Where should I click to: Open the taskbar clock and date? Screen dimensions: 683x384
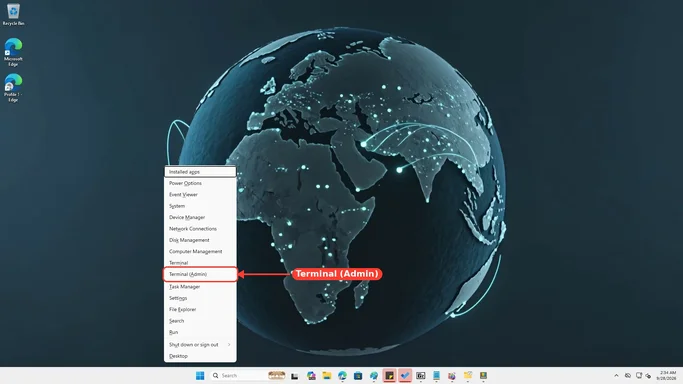pyautogui.click(x=666, y=375)
